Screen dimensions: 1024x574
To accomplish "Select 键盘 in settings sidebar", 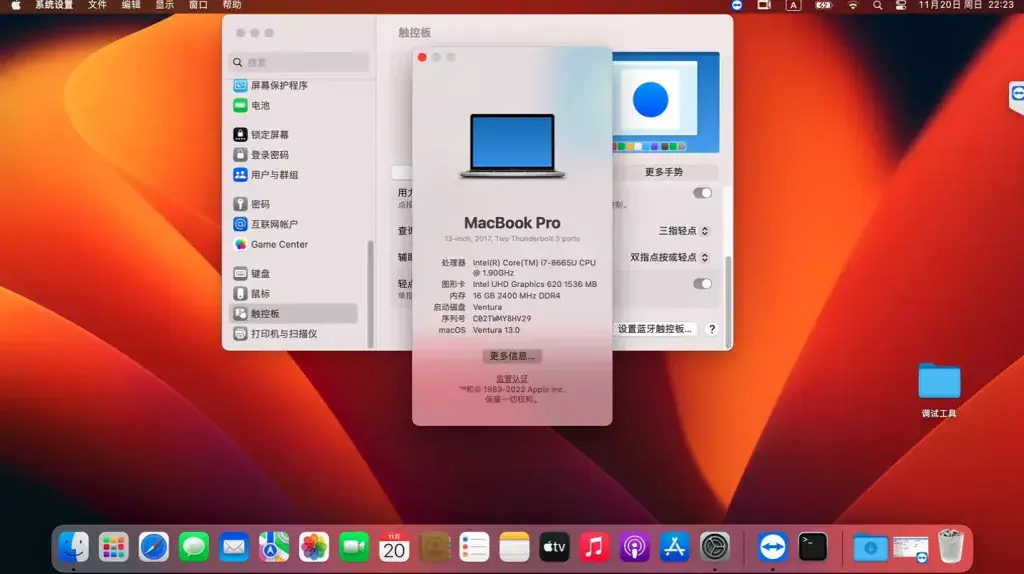I will click(294, 274).
